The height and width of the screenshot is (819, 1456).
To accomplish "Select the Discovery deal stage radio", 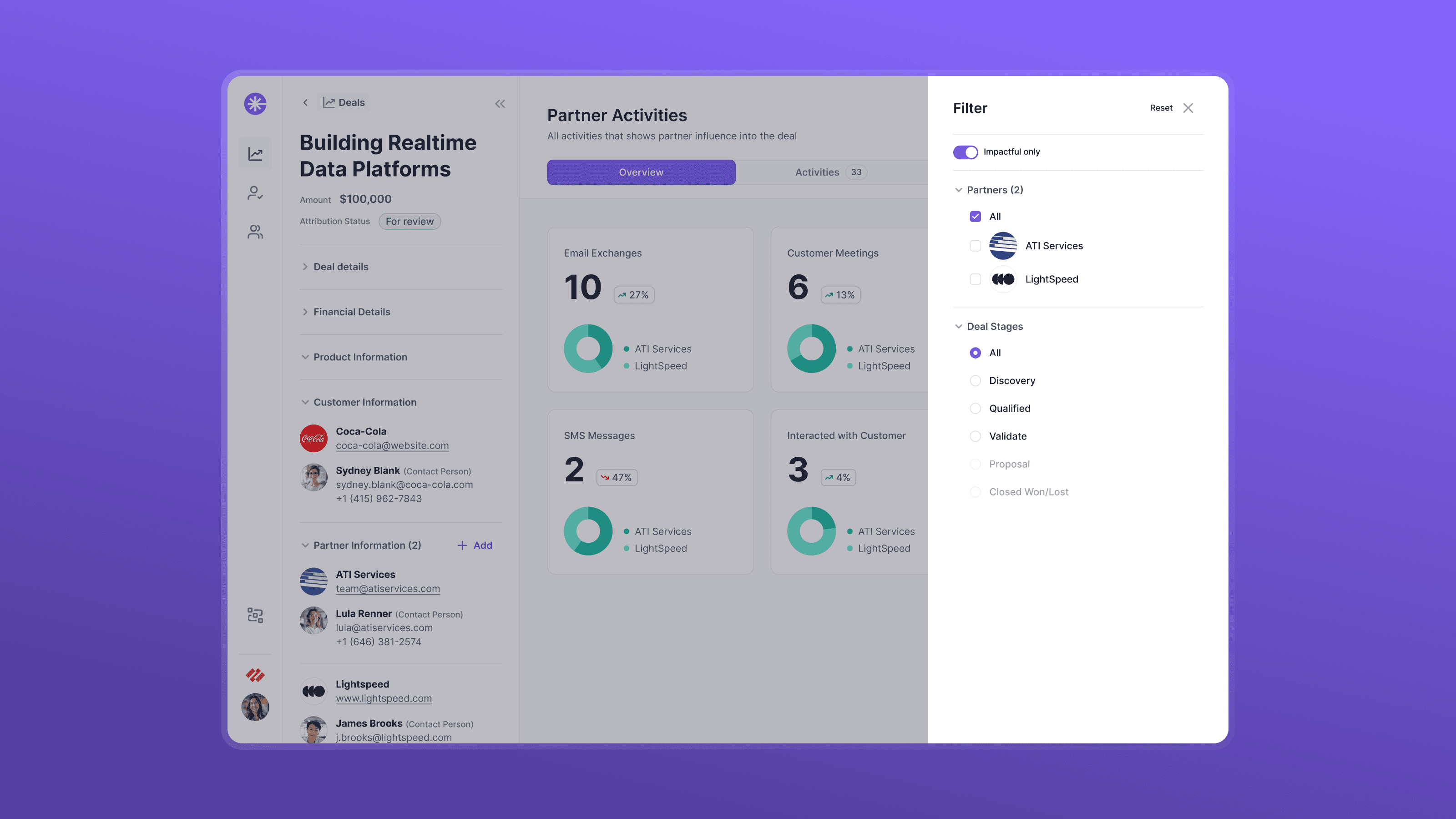I will click(975, 380).
